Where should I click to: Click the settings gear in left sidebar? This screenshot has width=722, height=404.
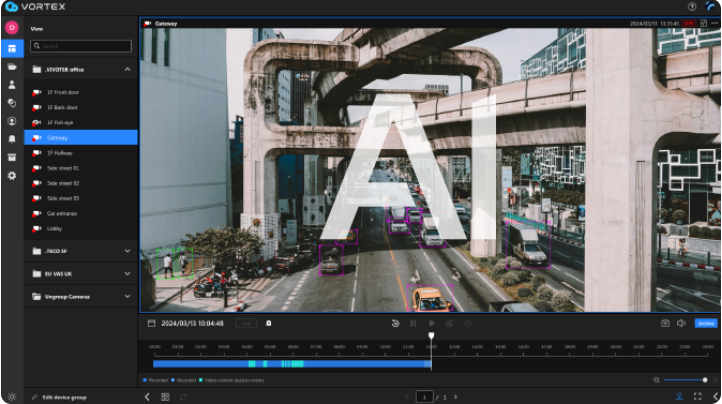12,175
